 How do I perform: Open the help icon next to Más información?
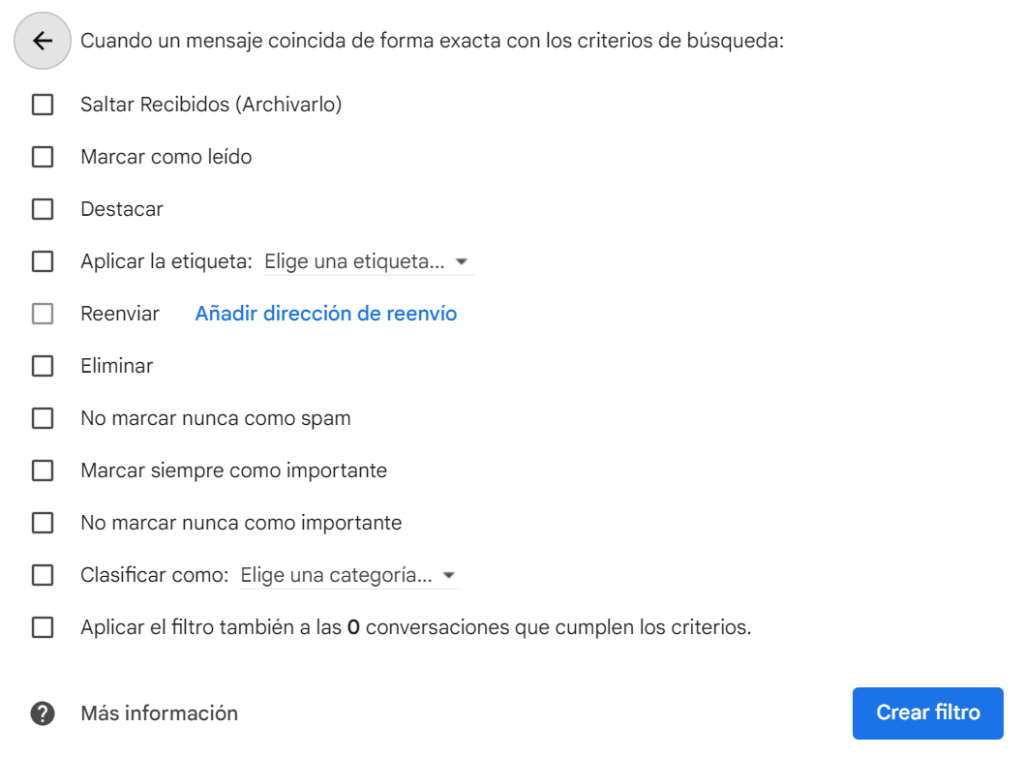(x=41, y=713)
